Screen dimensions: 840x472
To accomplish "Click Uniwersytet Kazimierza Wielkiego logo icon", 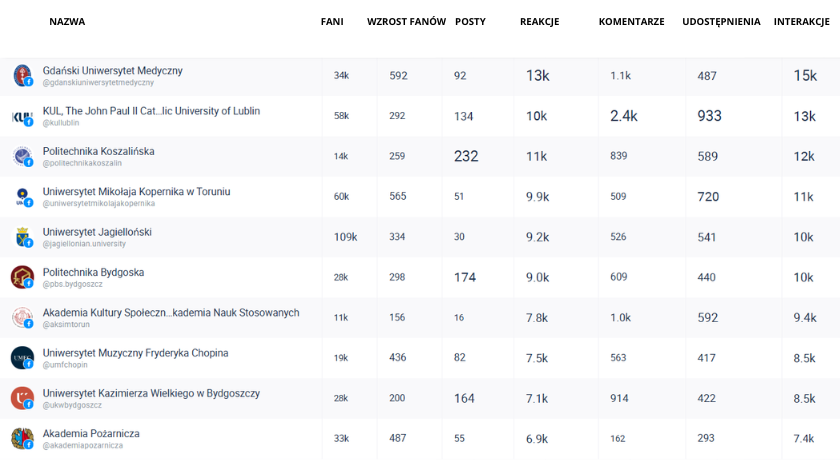I will (22, 398).
